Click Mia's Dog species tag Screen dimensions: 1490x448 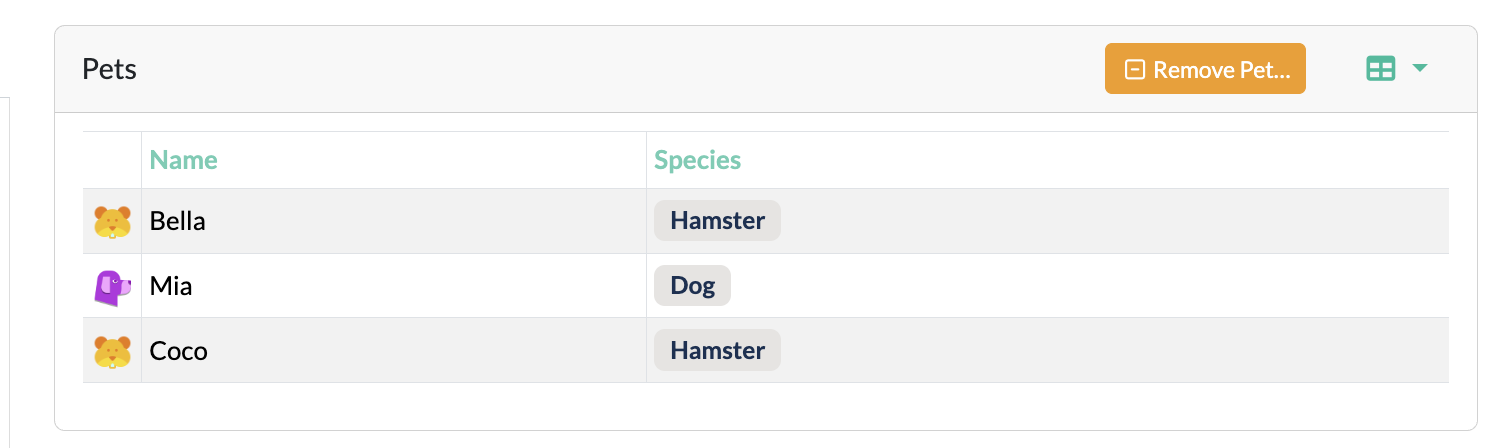coord(692,286)
